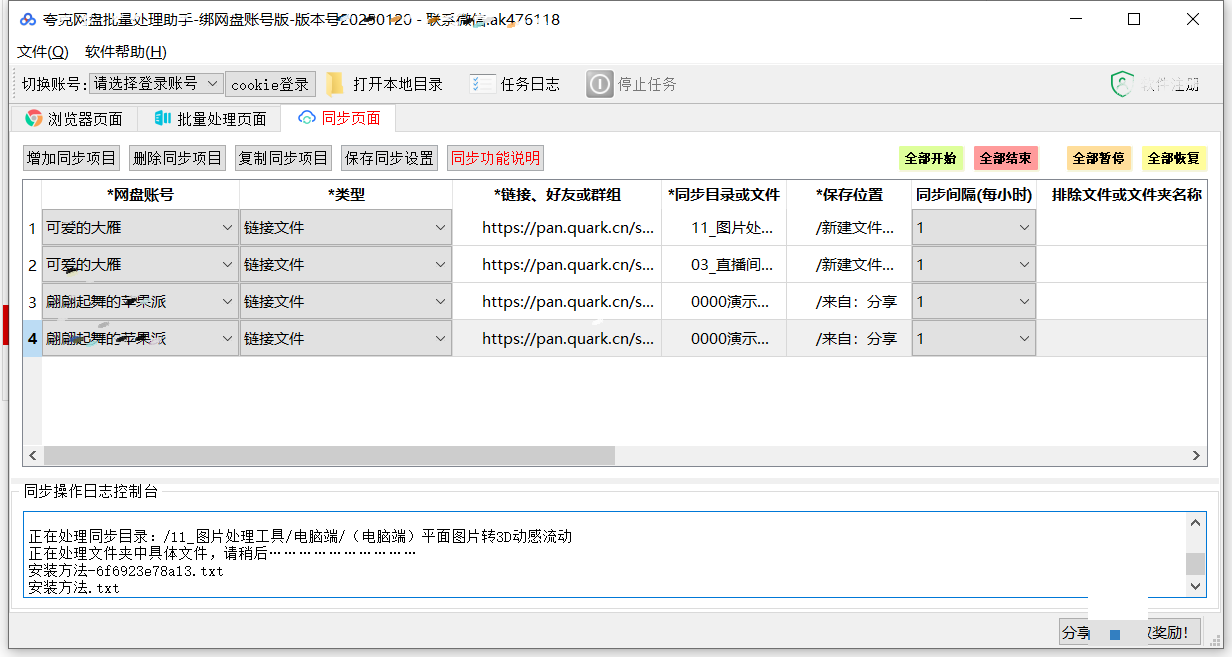Click the bar-chart icon on 批量处理页面 tab

pos(164,118)
